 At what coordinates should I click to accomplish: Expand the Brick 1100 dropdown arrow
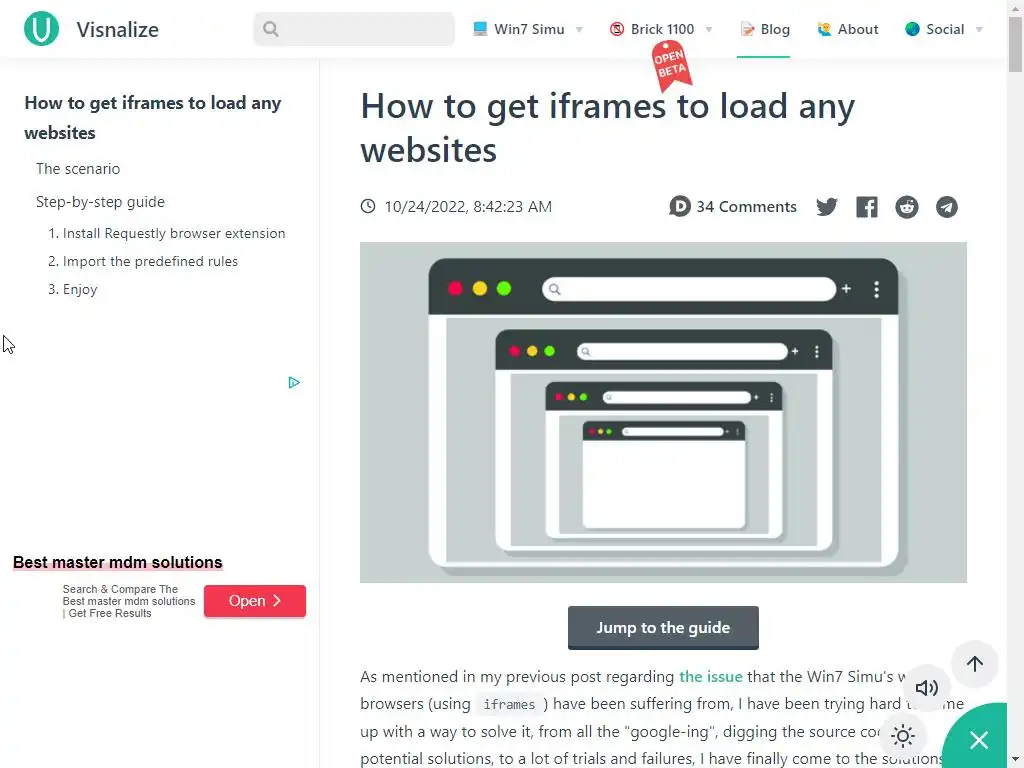709,29
